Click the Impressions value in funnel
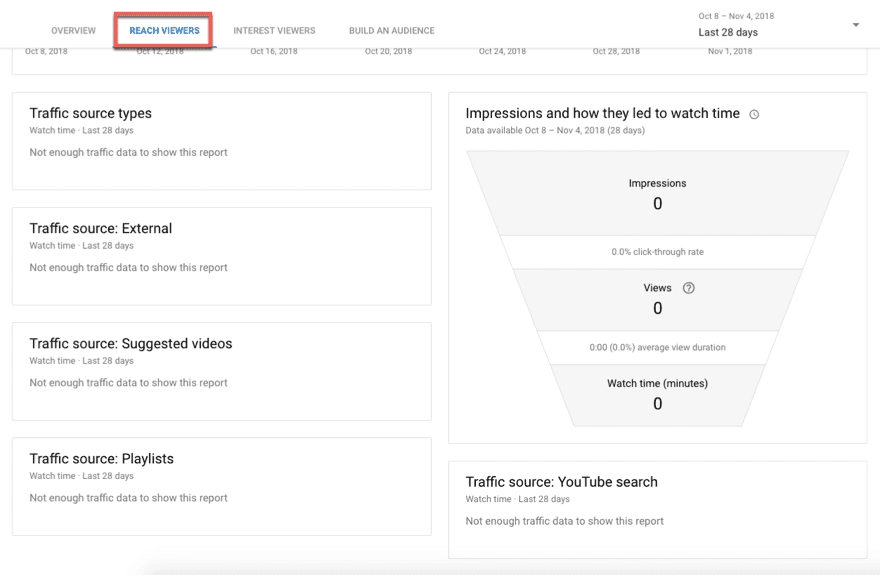880x575 pixels. (x=657, y=203)
